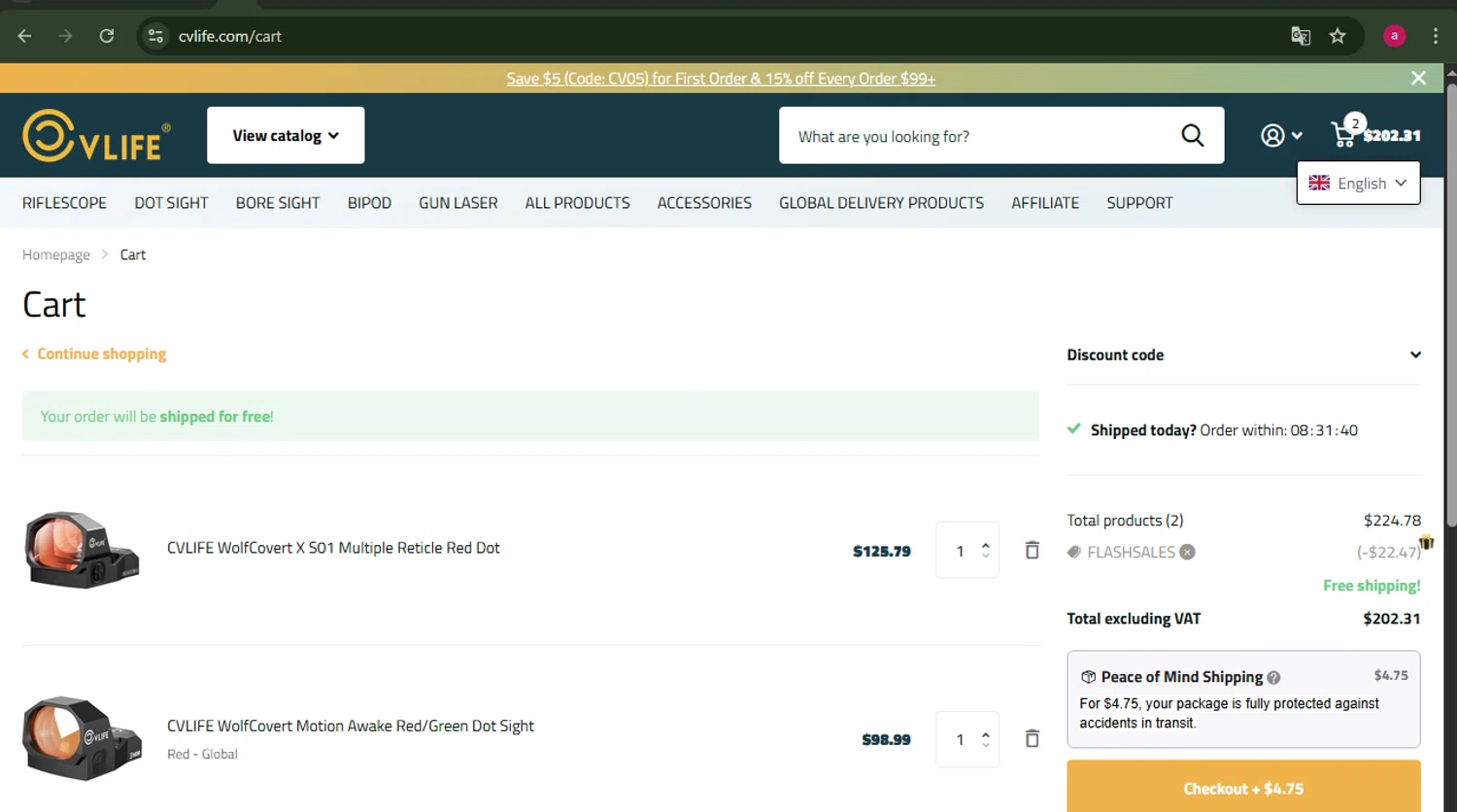The image size is (1457, 812).
Task: Click the browser forward arrow
Action: click(x=65, y=36)
